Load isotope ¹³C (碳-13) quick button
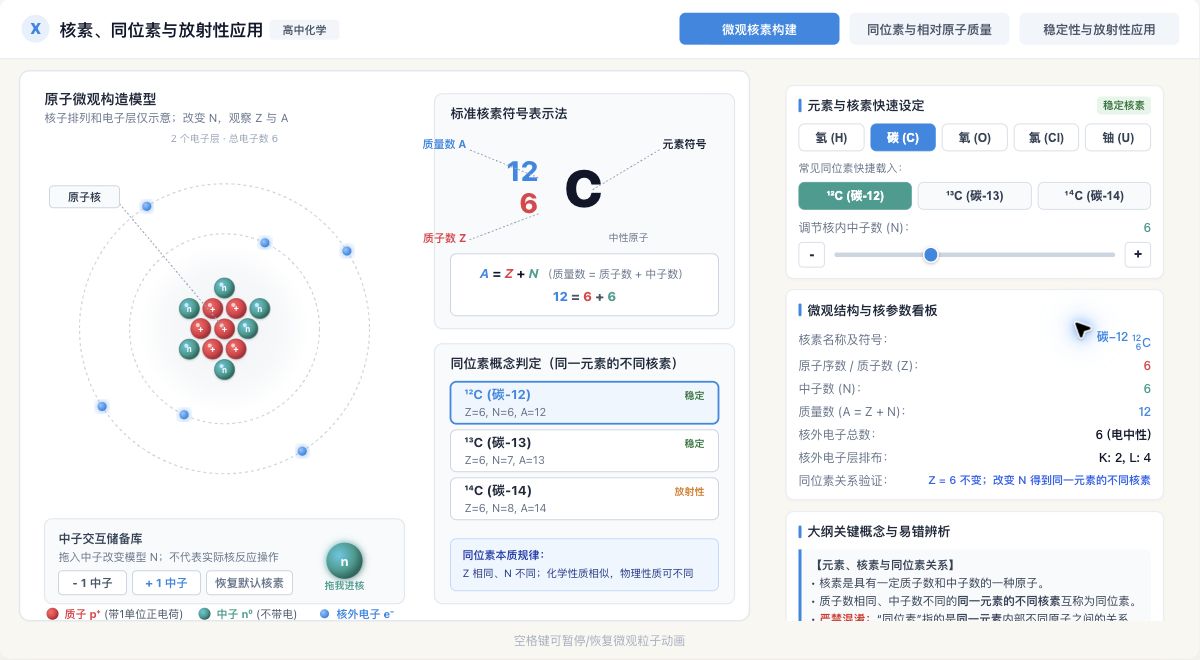 [974, 195]
